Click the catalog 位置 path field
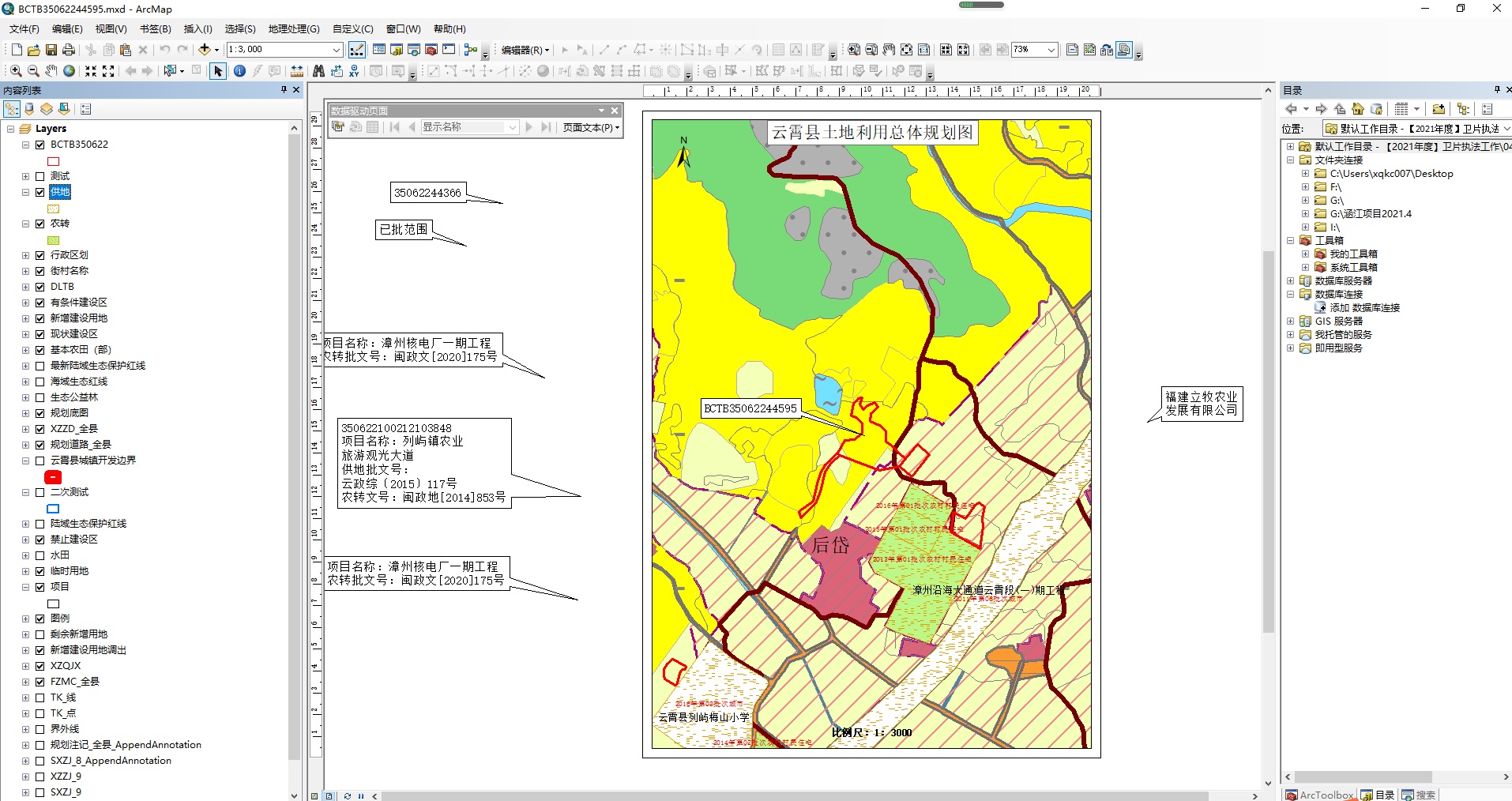The image size is (1512, 801). (1417, 129)
